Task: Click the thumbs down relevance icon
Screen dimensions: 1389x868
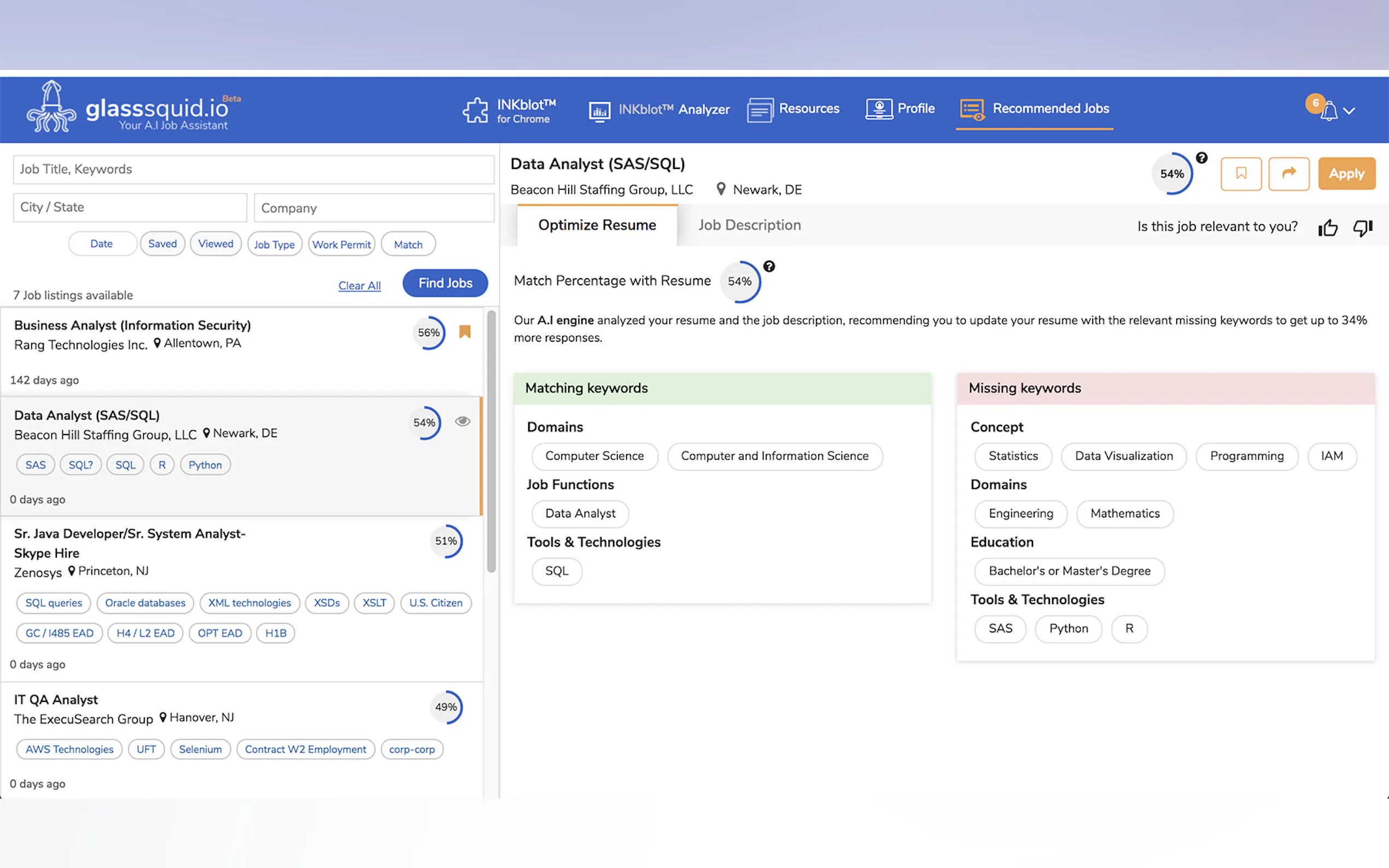Action: [1362, 228]
